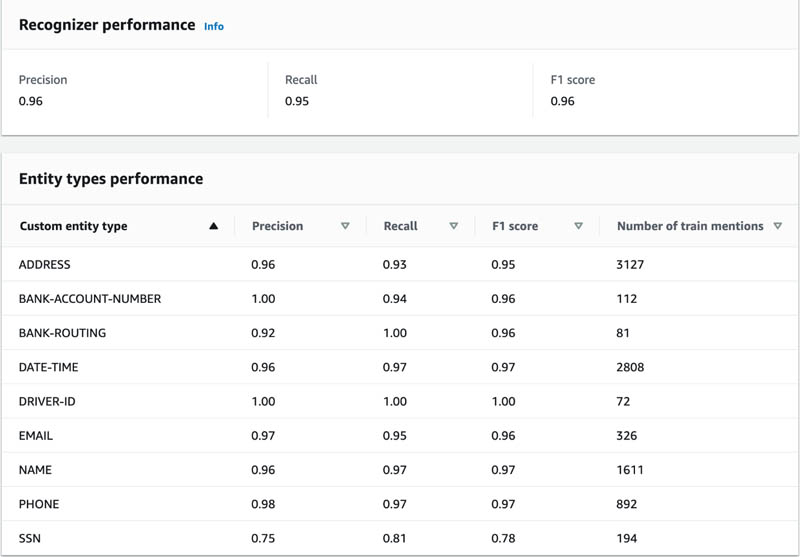Click the Number of train mentions header

690,226
